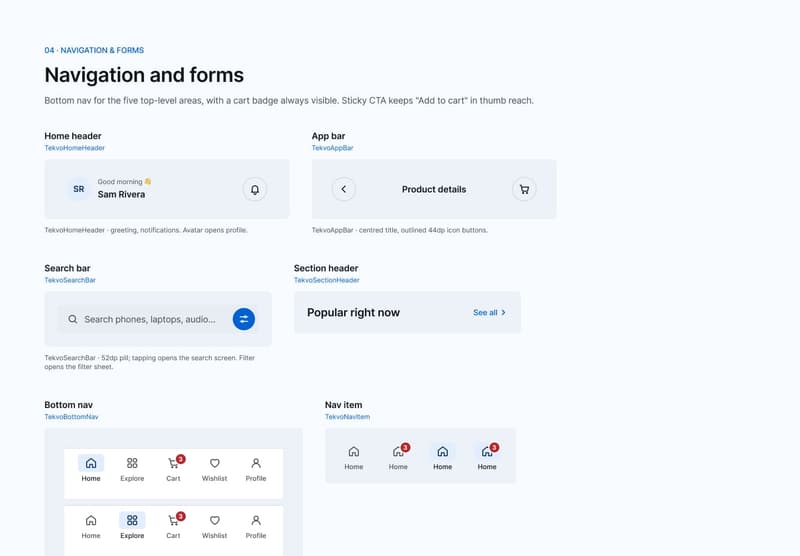Click Cart icon in second bottom nav
This screenshot has width=800, height=556.
click(173, 521)
